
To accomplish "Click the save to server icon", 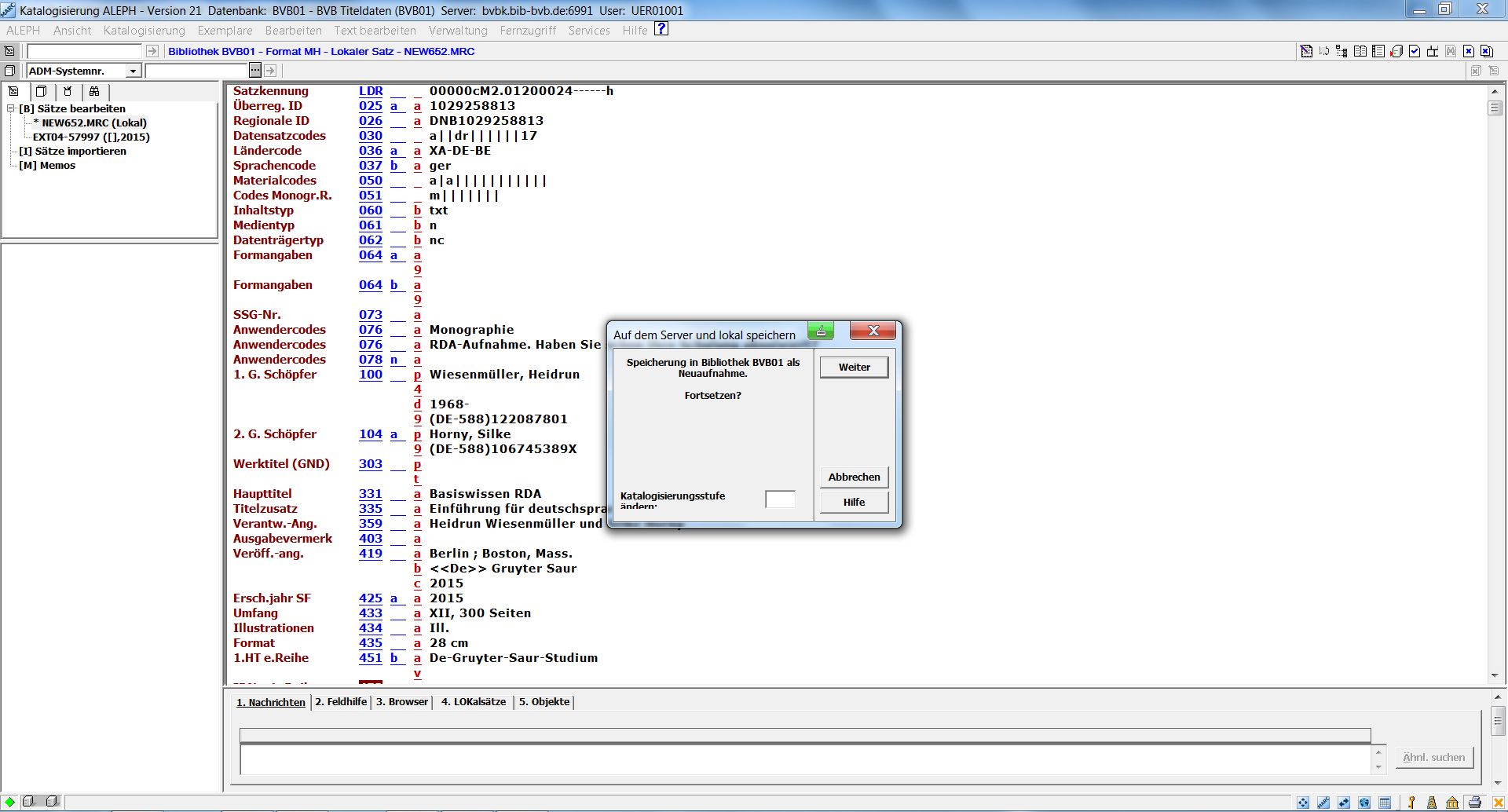I will pyautogui.click(x=1396, y=52).
